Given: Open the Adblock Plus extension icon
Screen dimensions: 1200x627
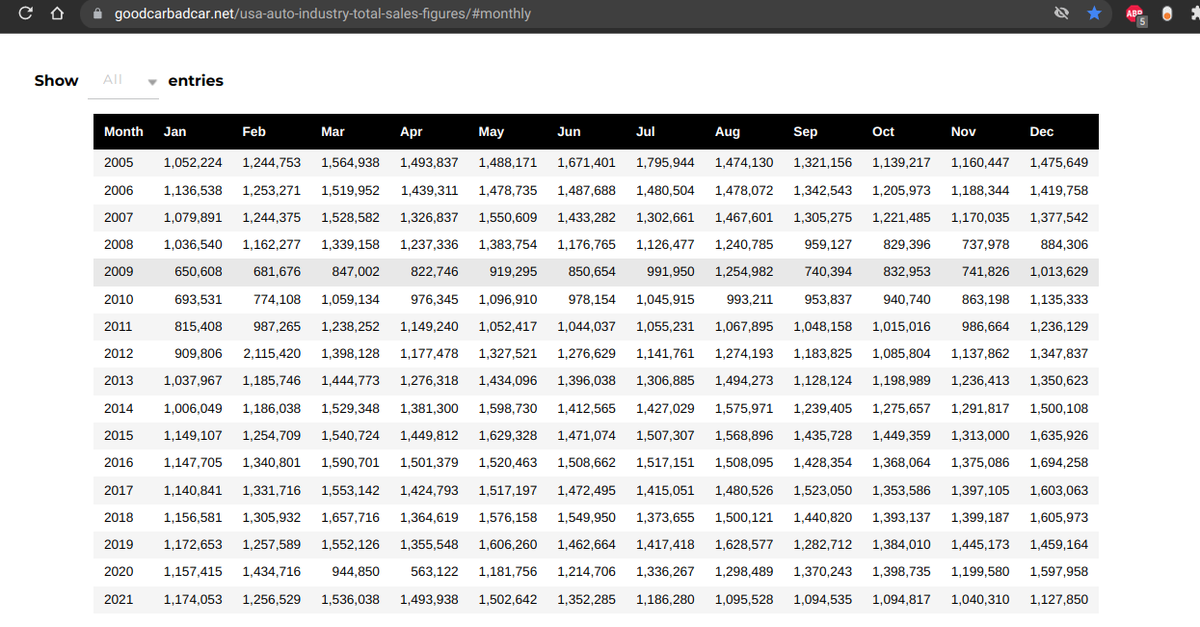Looking at the screenshot, I should [1135, 15].
